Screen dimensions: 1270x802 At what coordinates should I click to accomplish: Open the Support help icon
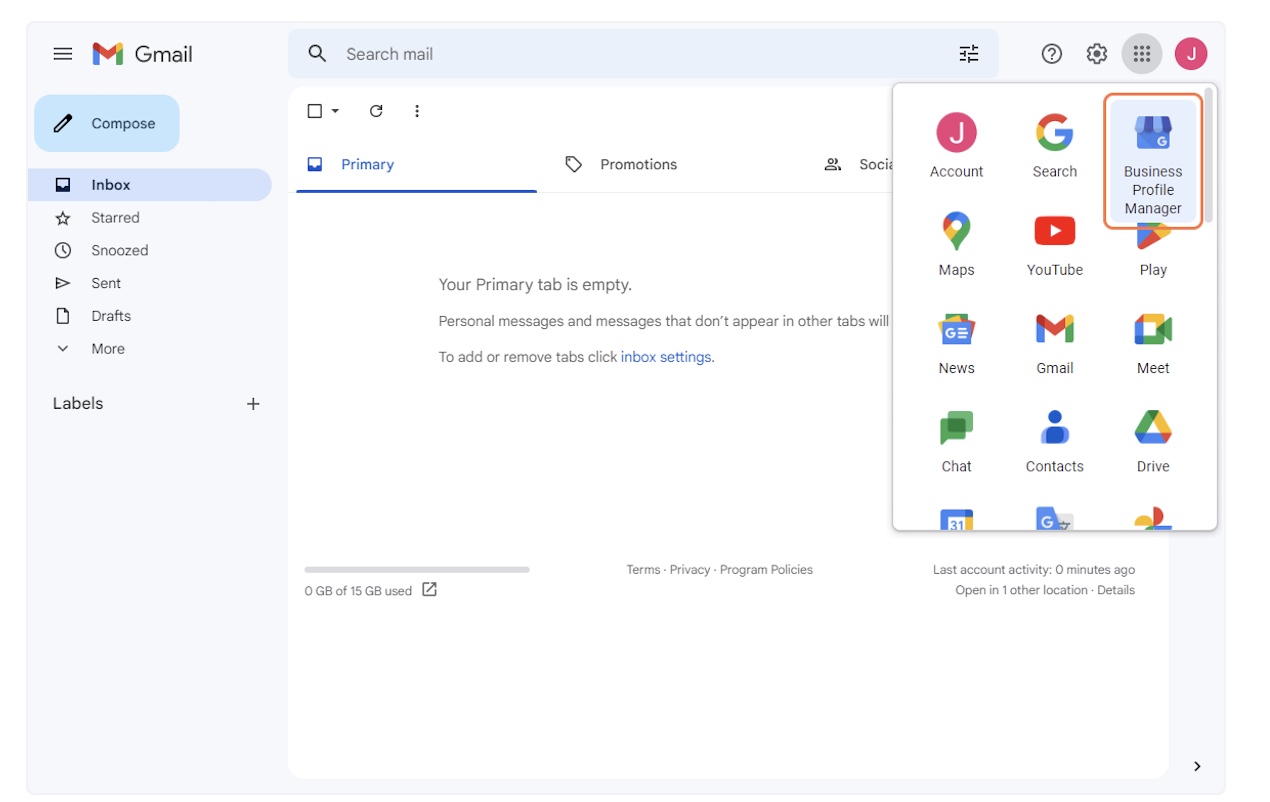pos(1052,54)
